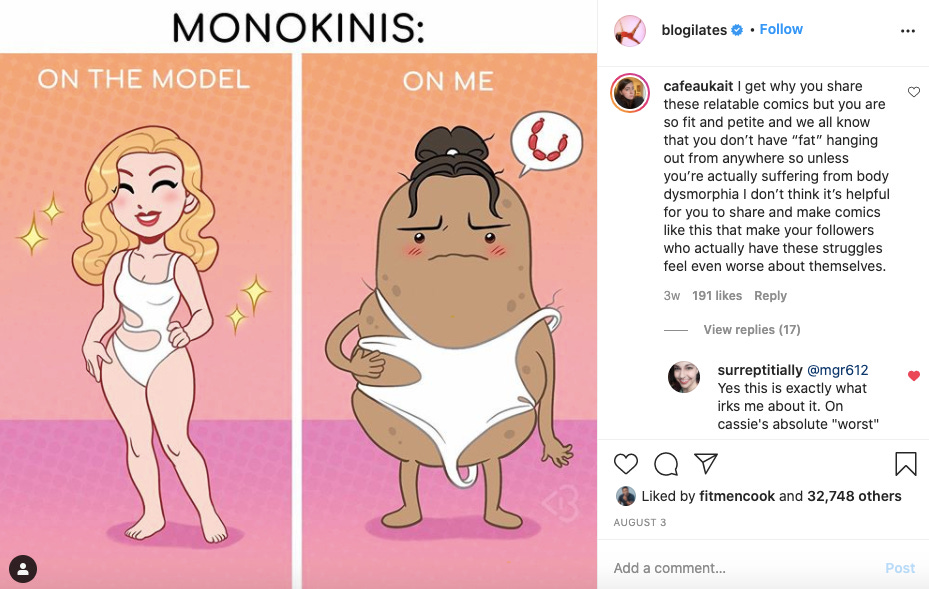Viewport: 929px width, 589px height.
Task: Unlike surreptitially's reply red heart
Action: (914, 376)
